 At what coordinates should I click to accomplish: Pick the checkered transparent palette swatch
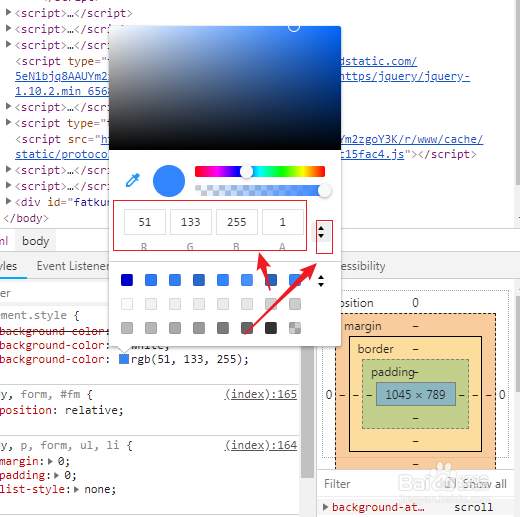(295, 328)
